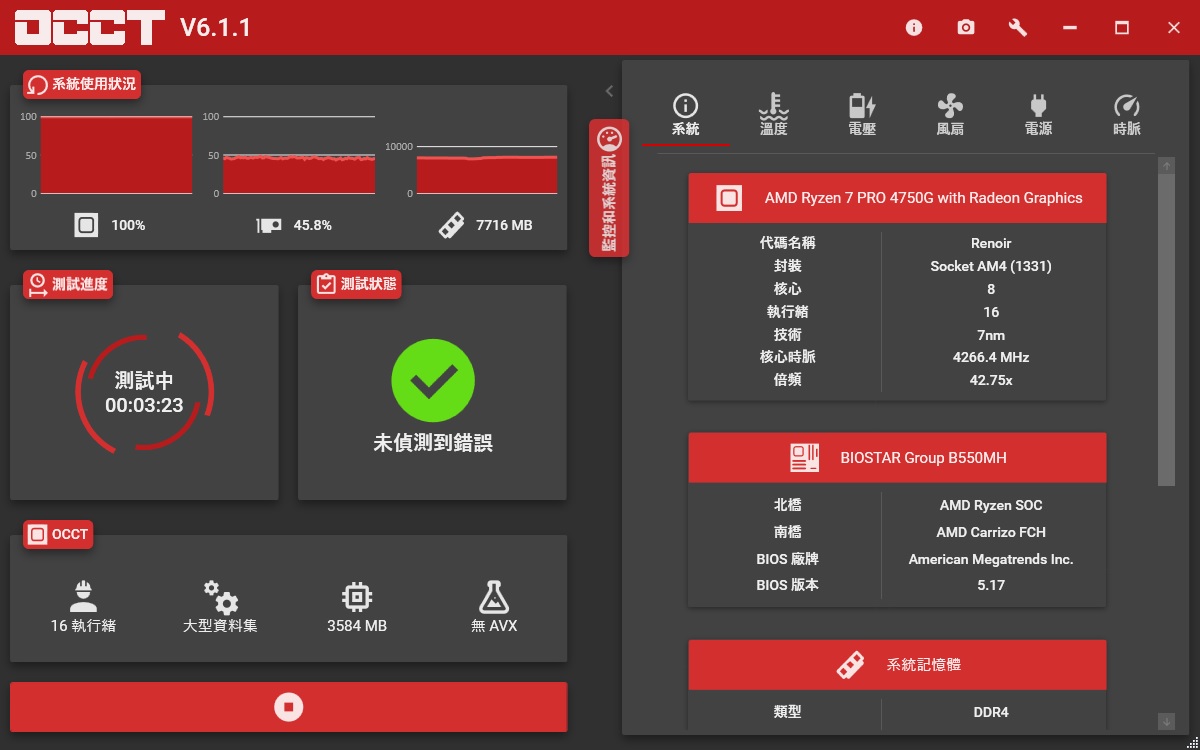Toggle the 監控和系統資訊 side tab
Screen dimensions: 1200x750
(609, 188)
